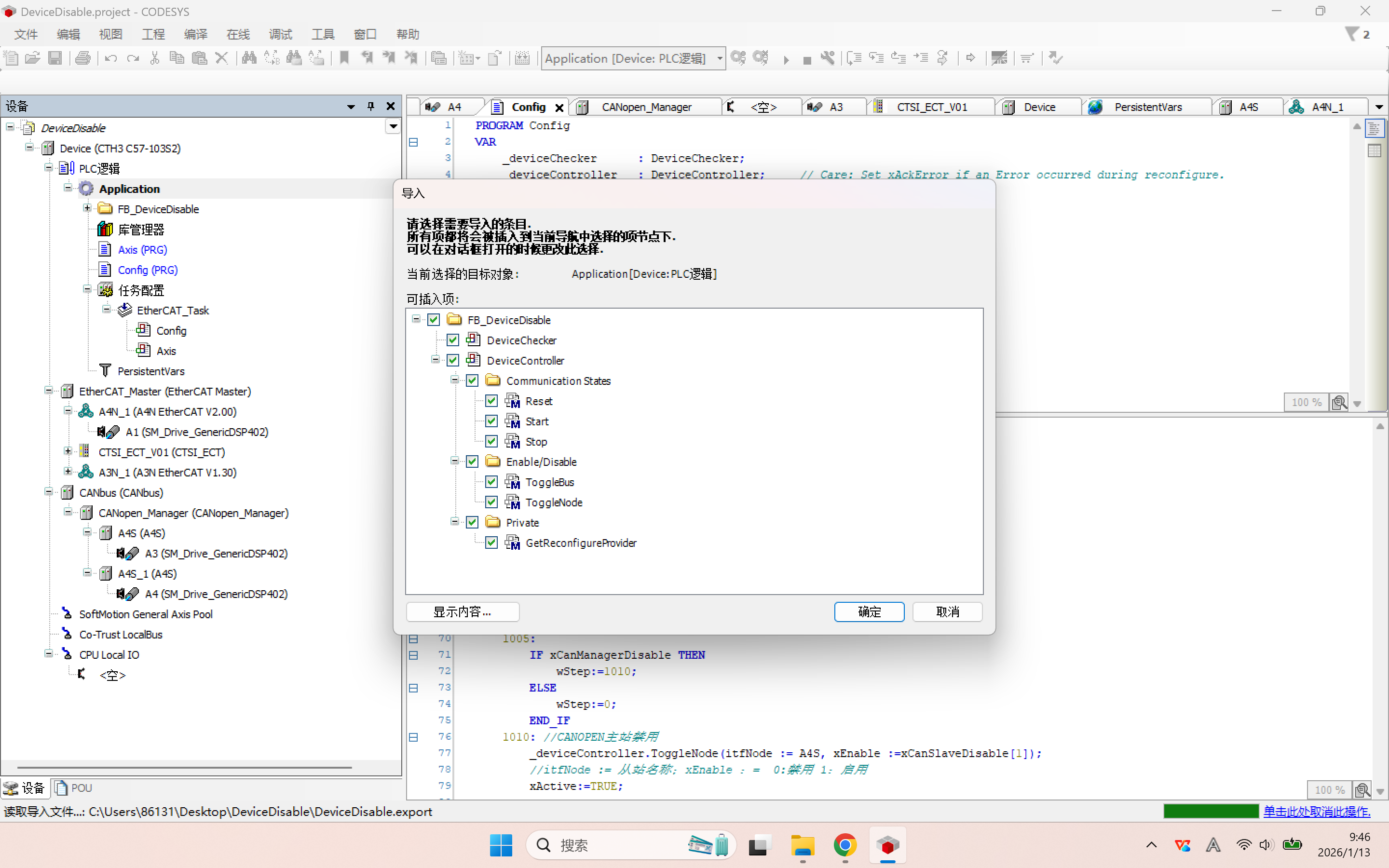Launch CODESYS from the Windows taskbar

coord(887,845)
